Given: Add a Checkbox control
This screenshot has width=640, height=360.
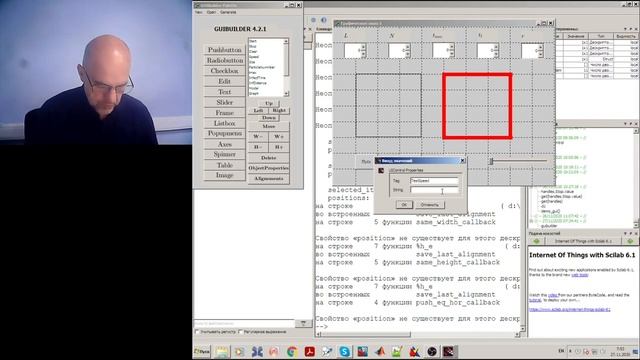Looking at the screenshot, I should 224,71.
